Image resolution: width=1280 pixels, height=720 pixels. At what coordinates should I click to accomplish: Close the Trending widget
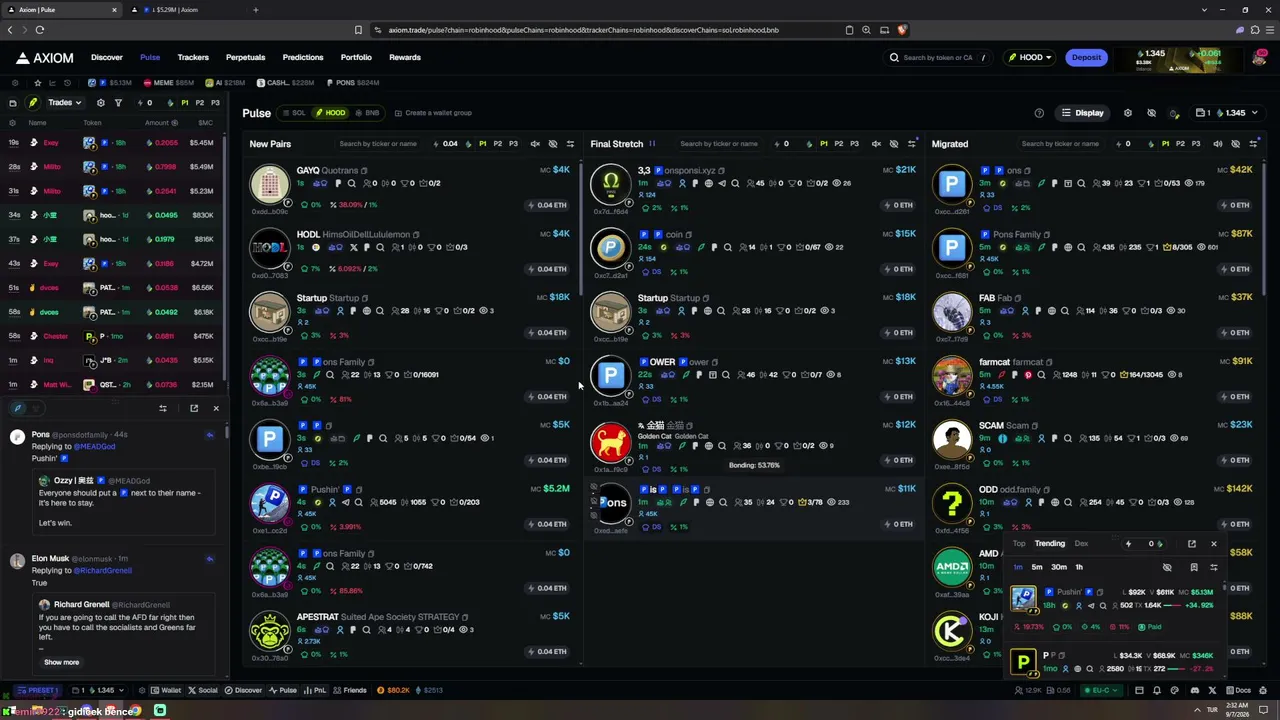click(1214, 544)
